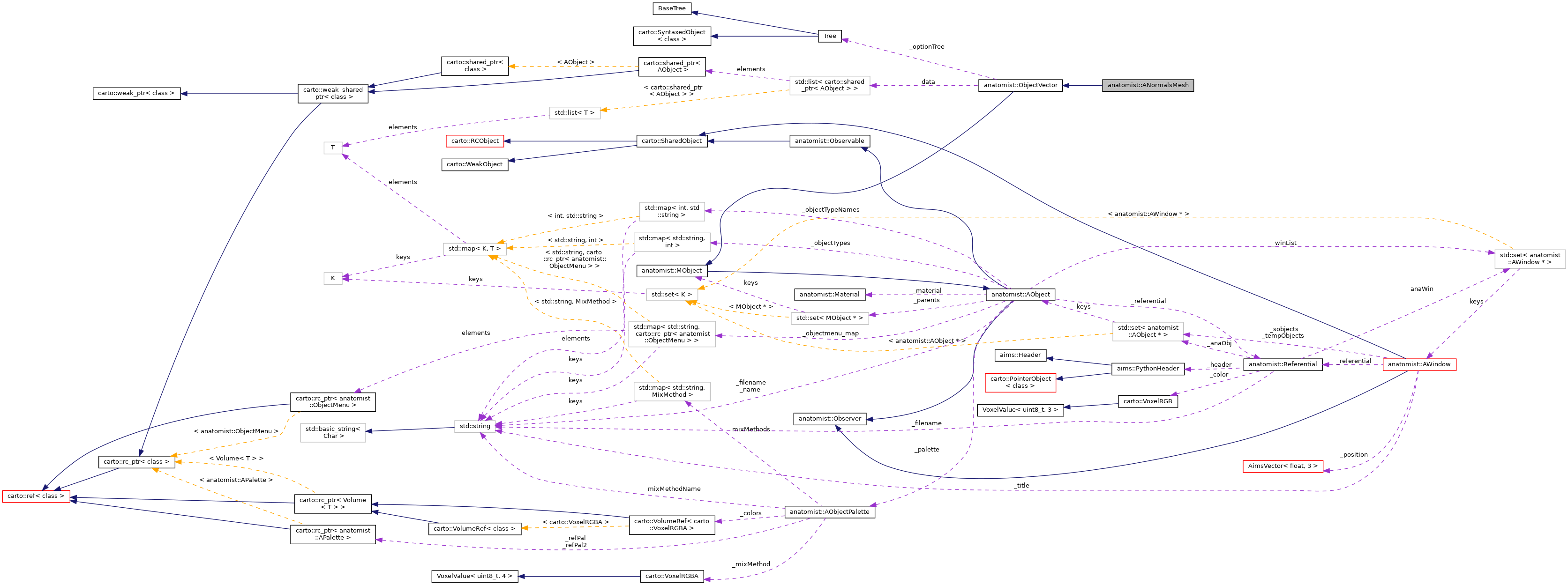Screen dimensions: 1568x585
Task: Select the red anatomist::AWindow node
Action: point(1419,365)
